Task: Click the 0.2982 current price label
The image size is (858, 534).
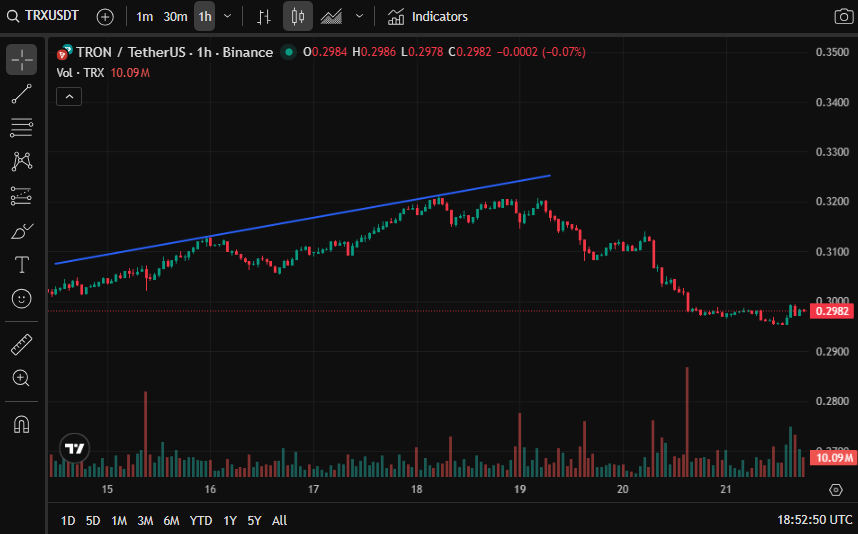Action: tap(832, 311)
